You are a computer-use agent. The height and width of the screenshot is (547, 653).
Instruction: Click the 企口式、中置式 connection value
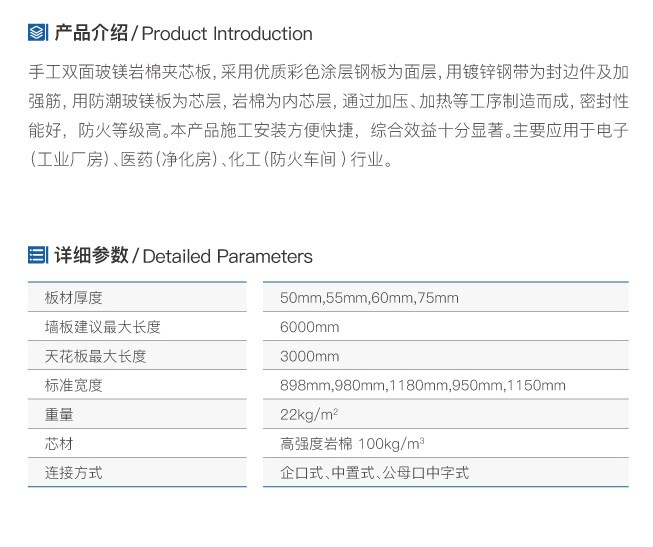pos(374,473)
